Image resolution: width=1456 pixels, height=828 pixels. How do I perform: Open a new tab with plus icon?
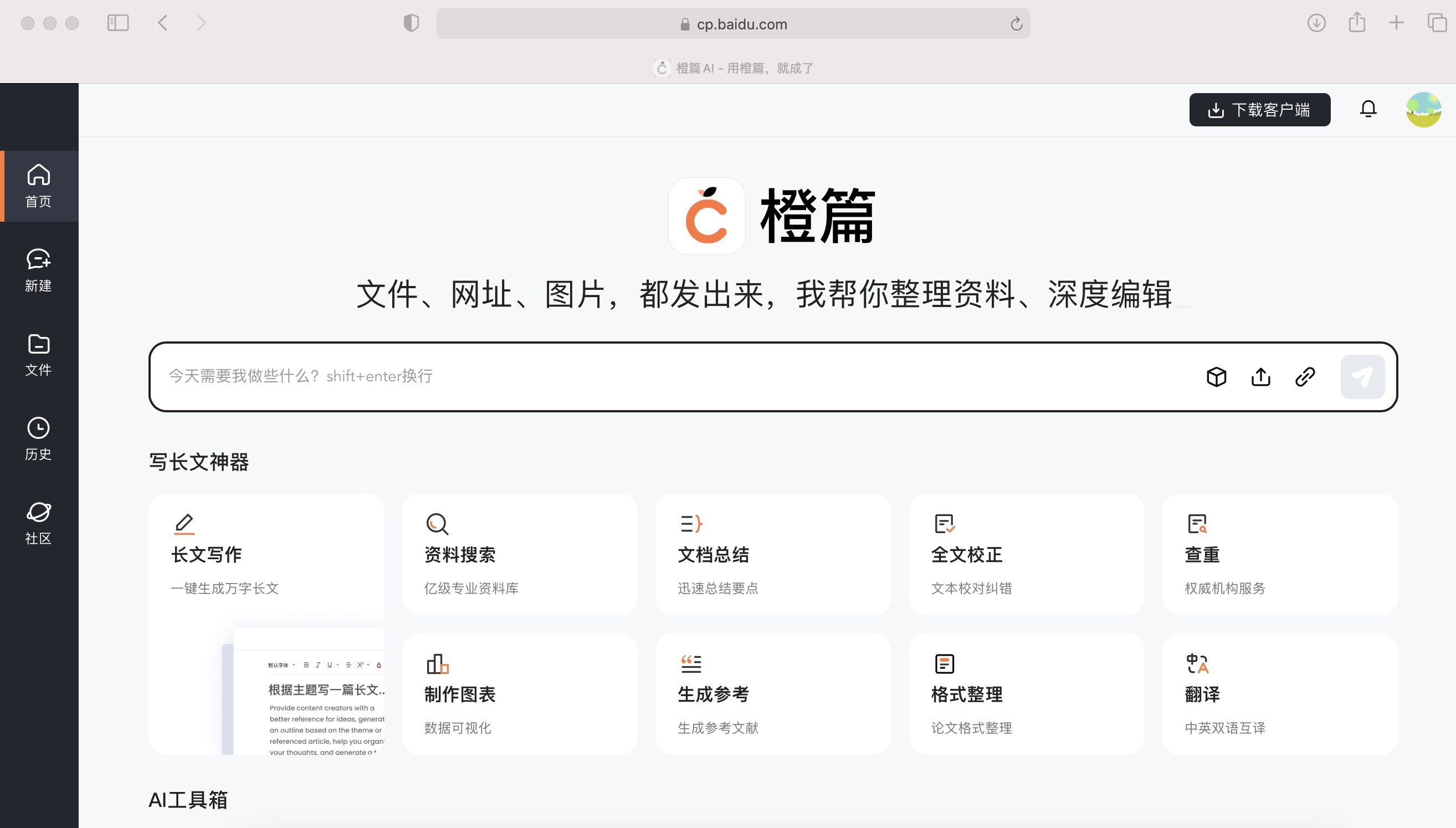tap(1396, 23)
